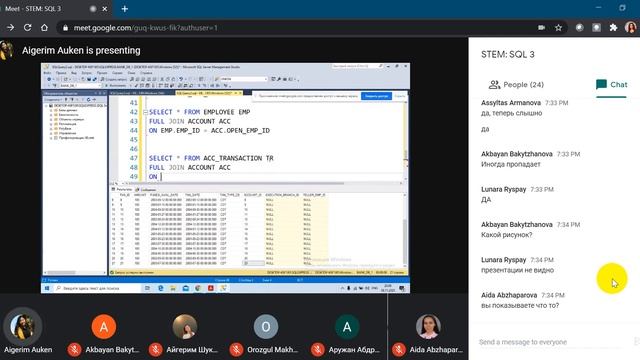Open the Результаты results tab in SSMS
Screen dimensions: 640x360
click(122, 189)
